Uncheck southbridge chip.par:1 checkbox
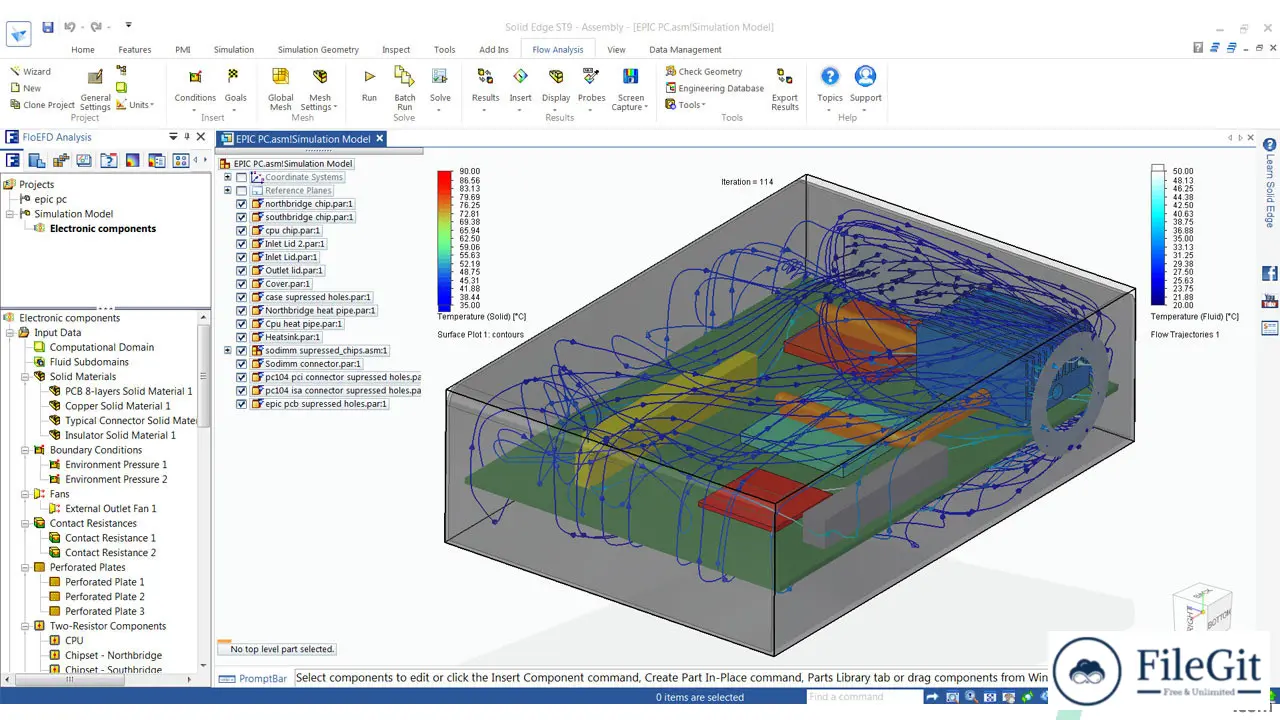 241,217
